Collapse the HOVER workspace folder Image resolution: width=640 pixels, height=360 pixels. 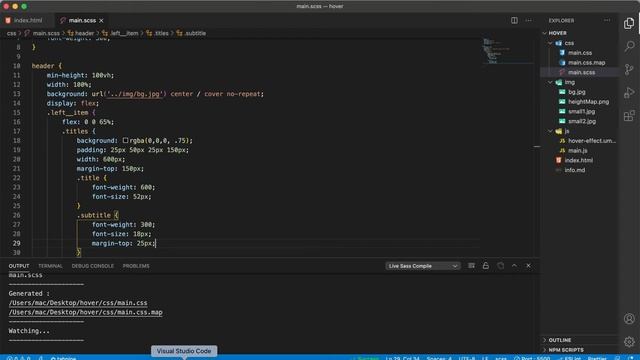point(558,33)
